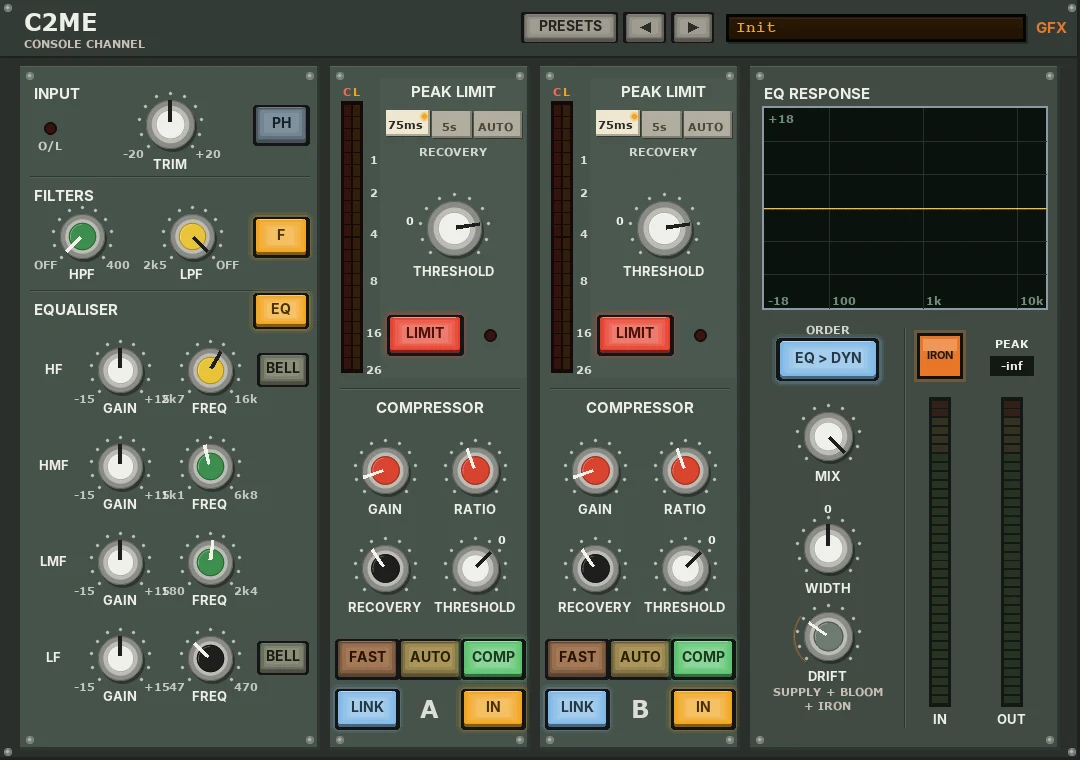The width and height of the screenshot is (1080, 760).
Task: Click the green HPF knob
Action: coord(82,236)
